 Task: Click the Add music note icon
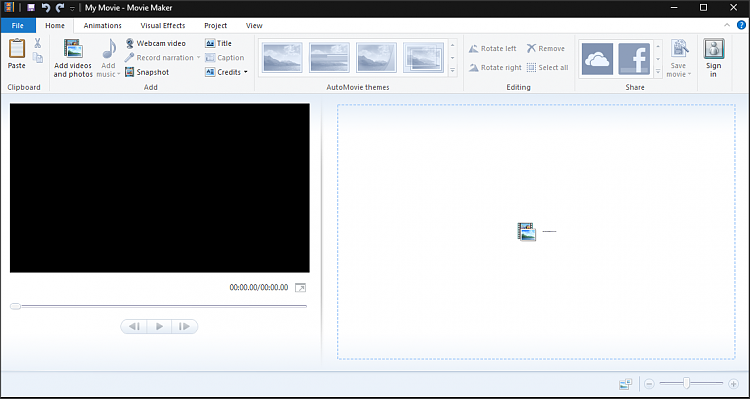coord(110,49)
